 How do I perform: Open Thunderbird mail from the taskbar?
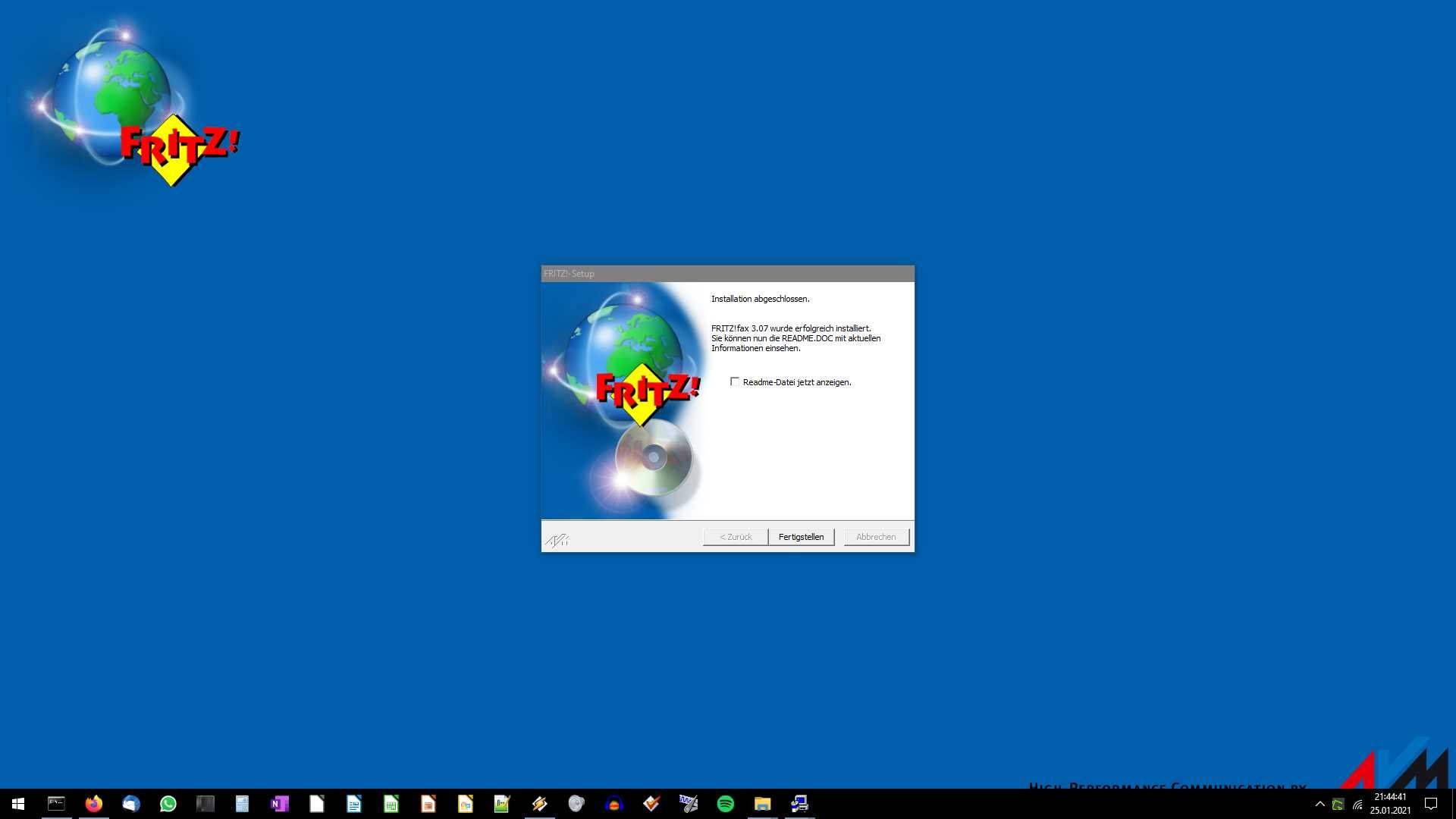point(130,804)
